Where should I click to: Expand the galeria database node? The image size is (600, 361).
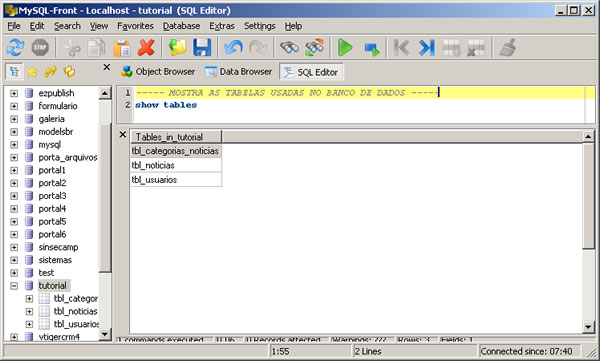tap(14, 119)
